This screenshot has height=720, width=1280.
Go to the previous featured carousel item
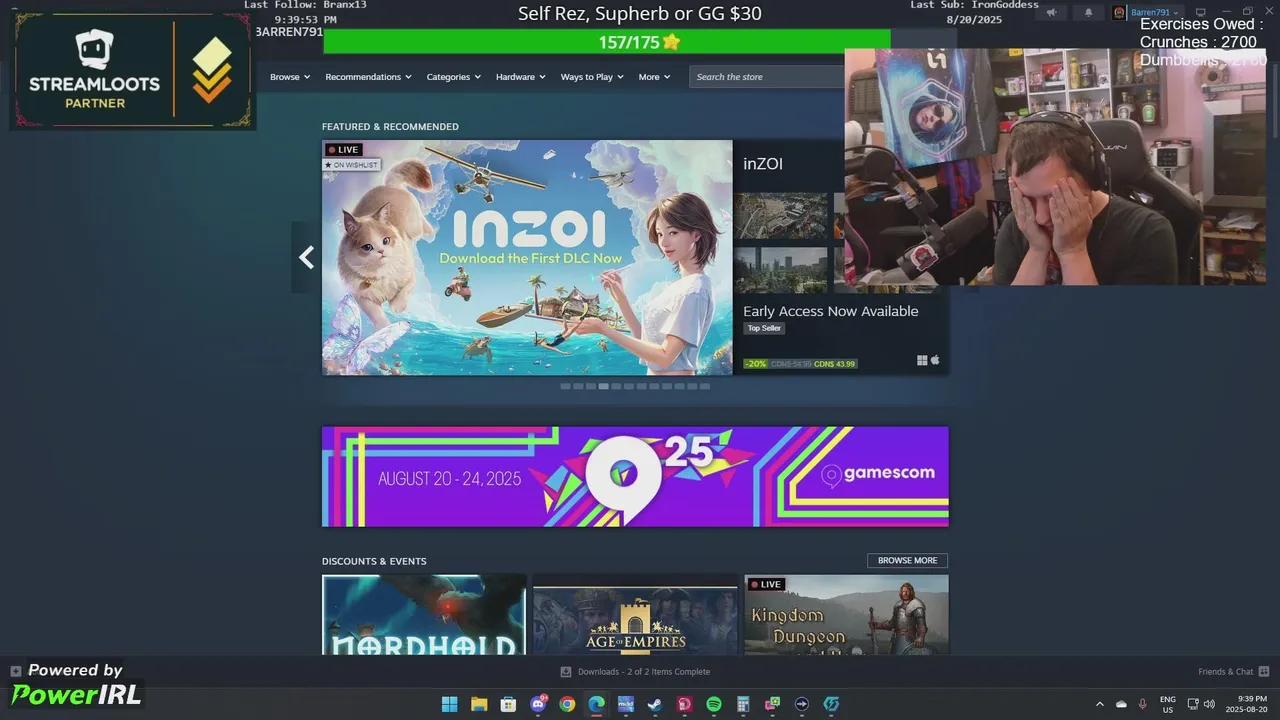[x=306, y=258]
